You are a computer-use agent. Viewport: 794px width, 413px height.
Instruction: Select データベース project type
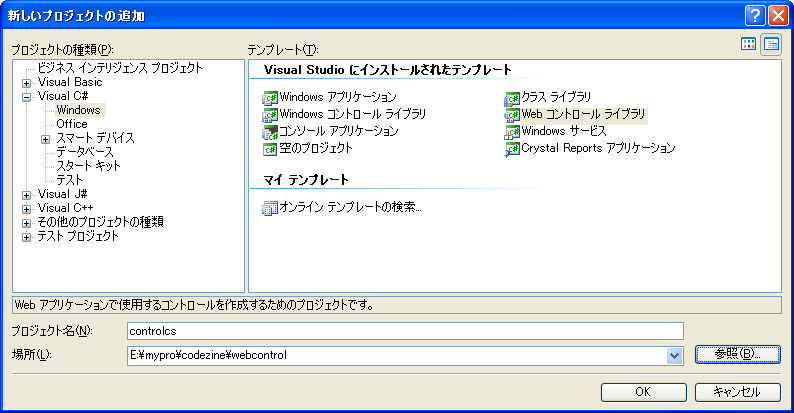tap(85, 152)
